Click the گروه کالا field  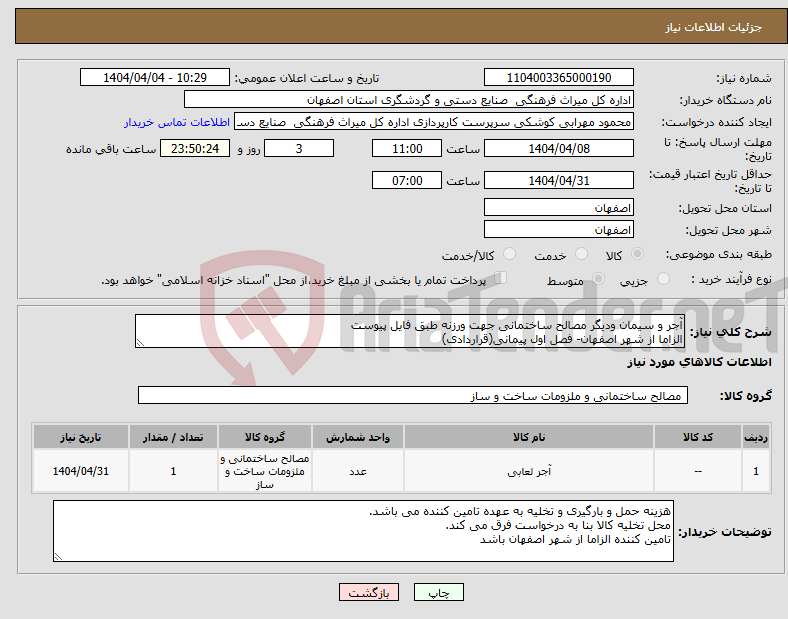(413, 395)
